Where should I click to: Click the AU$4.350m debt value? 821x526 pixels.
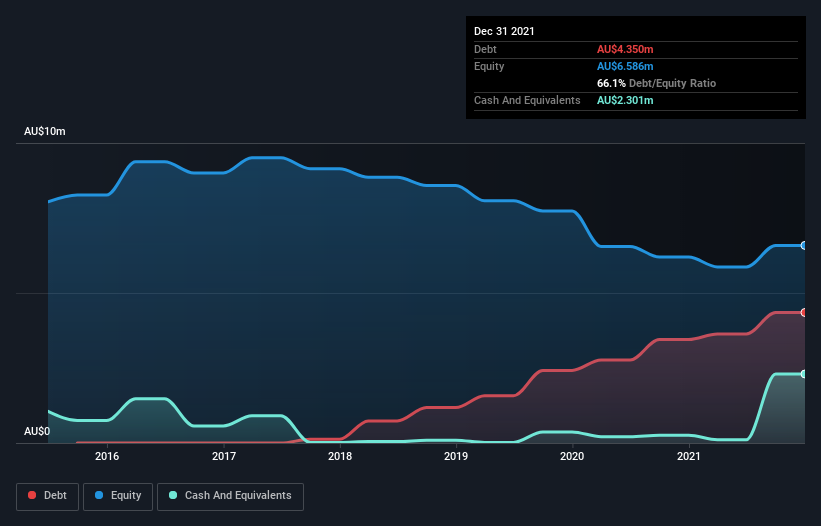625,49
